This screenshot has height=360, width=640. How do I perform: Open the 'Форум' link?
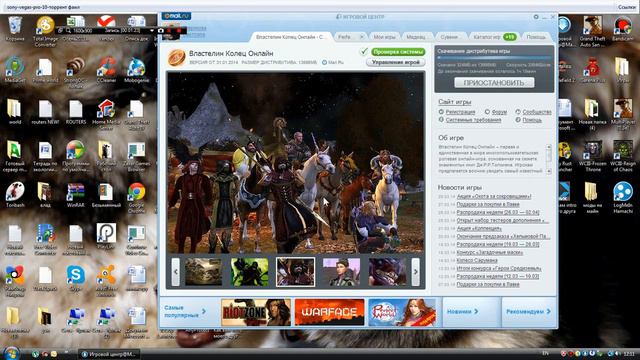pos(499,112)
